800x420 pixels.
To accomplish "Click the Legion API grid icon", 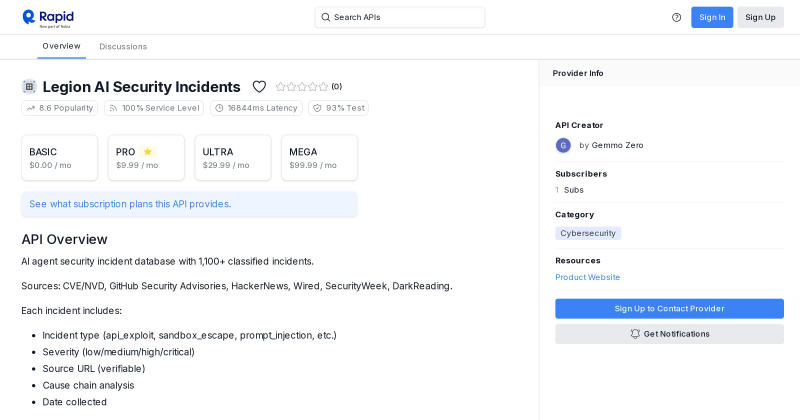I will point(29,87).
